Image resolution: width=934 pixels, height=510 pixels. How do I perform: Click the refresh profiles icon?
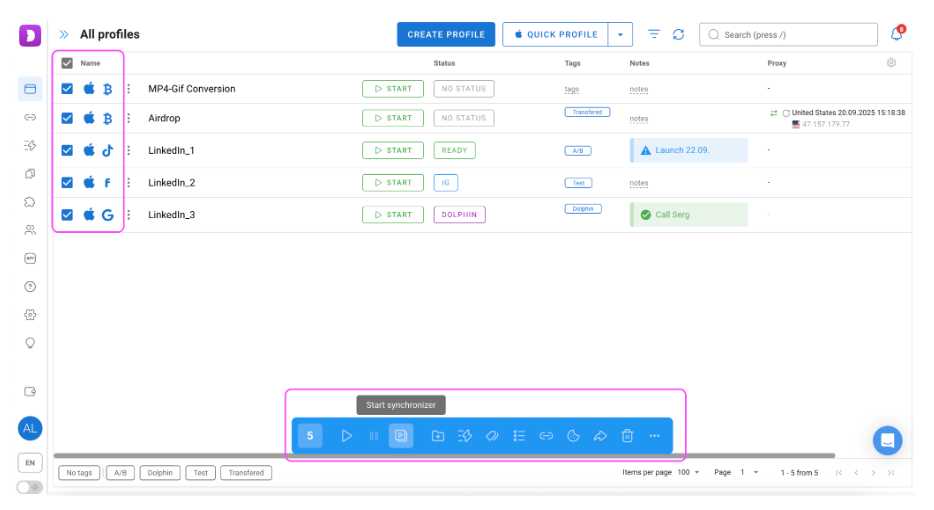[678, 35]
